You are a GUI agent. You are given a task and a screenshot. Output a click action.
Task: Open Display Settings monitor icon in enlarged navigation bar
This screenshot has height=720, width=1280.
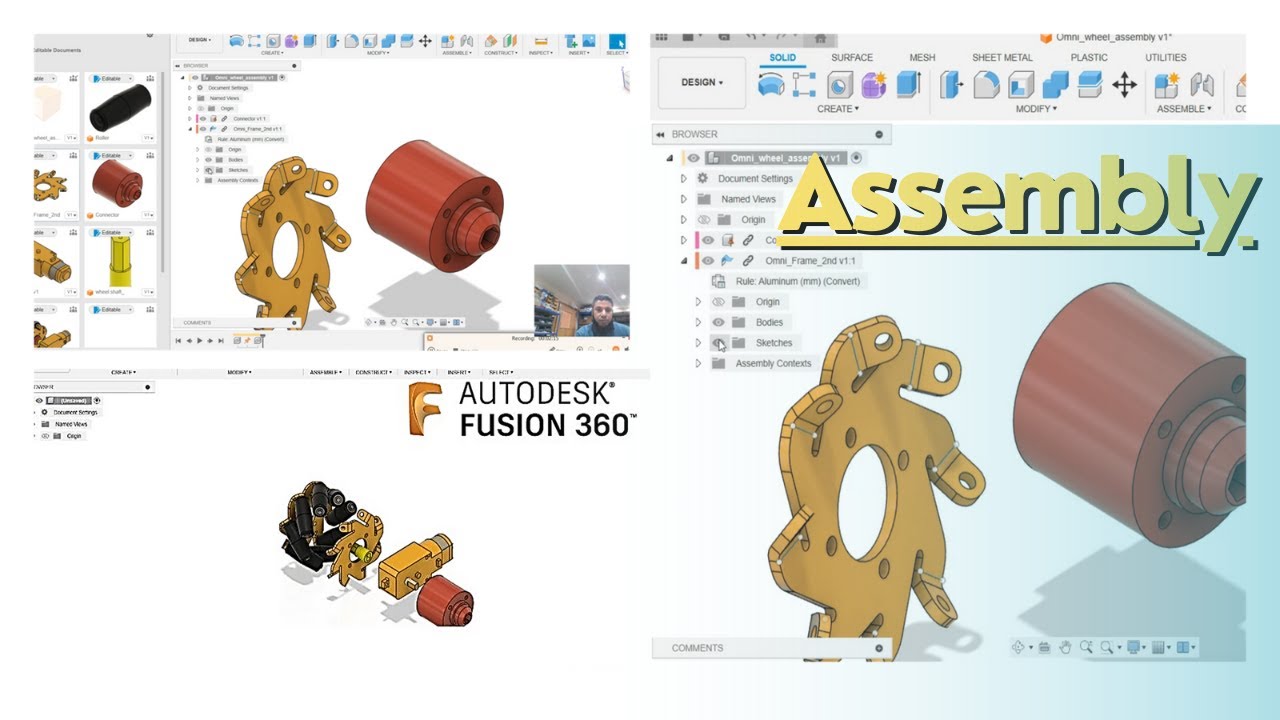click(1134, 647)
